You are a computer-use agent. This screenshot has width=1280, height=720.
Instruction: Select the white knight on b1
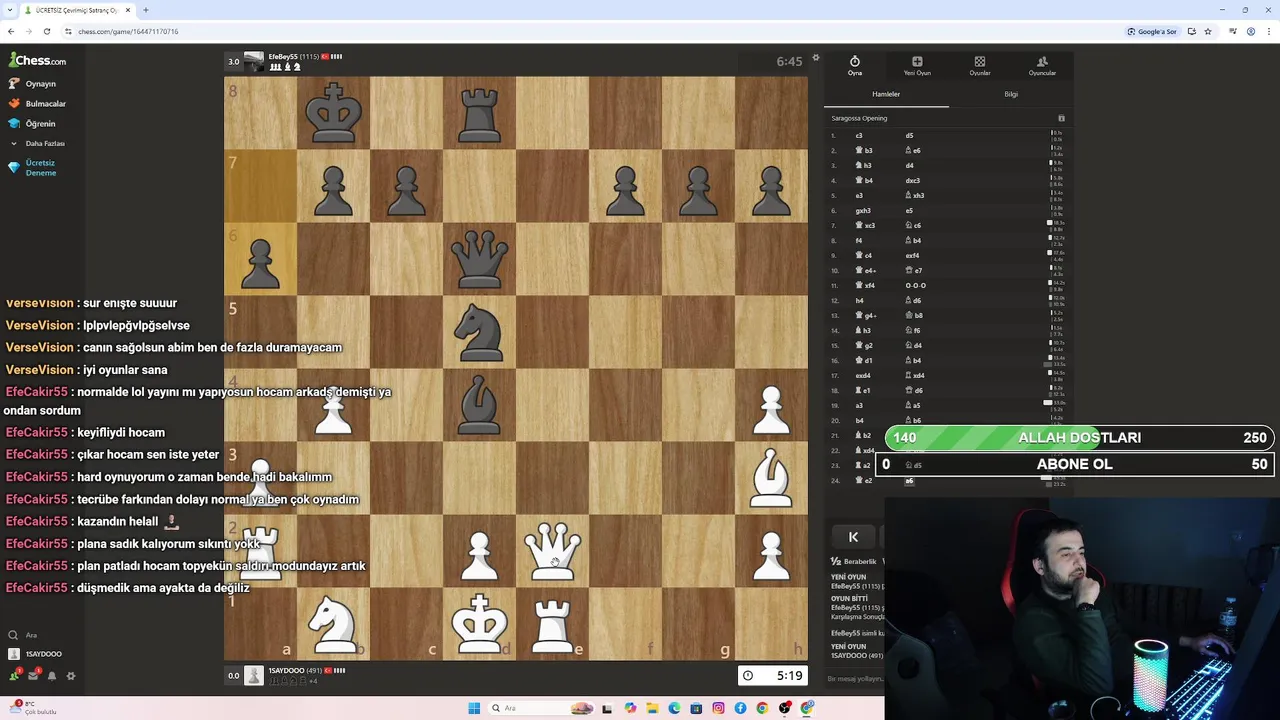click(333, 624)
